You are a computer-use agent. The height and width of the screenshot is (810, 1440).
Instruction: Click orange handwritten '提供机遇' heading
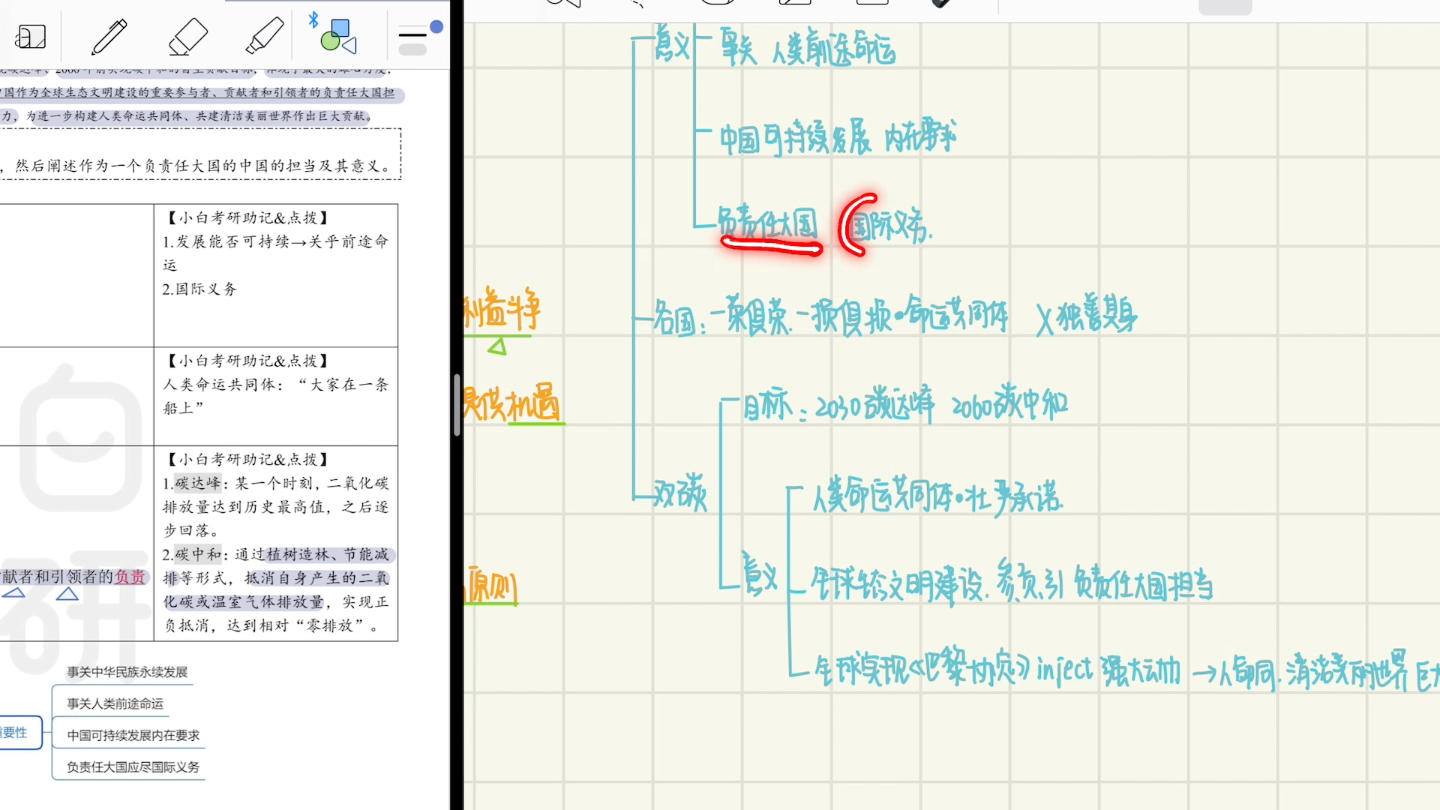512,405
